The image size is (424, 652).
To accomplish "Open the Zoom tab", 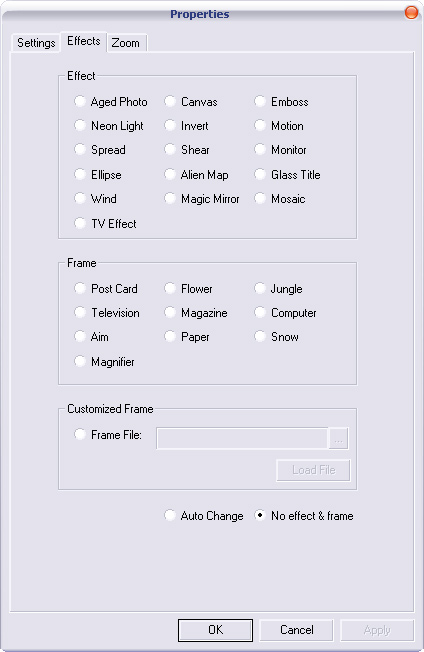I will point(126,43).
